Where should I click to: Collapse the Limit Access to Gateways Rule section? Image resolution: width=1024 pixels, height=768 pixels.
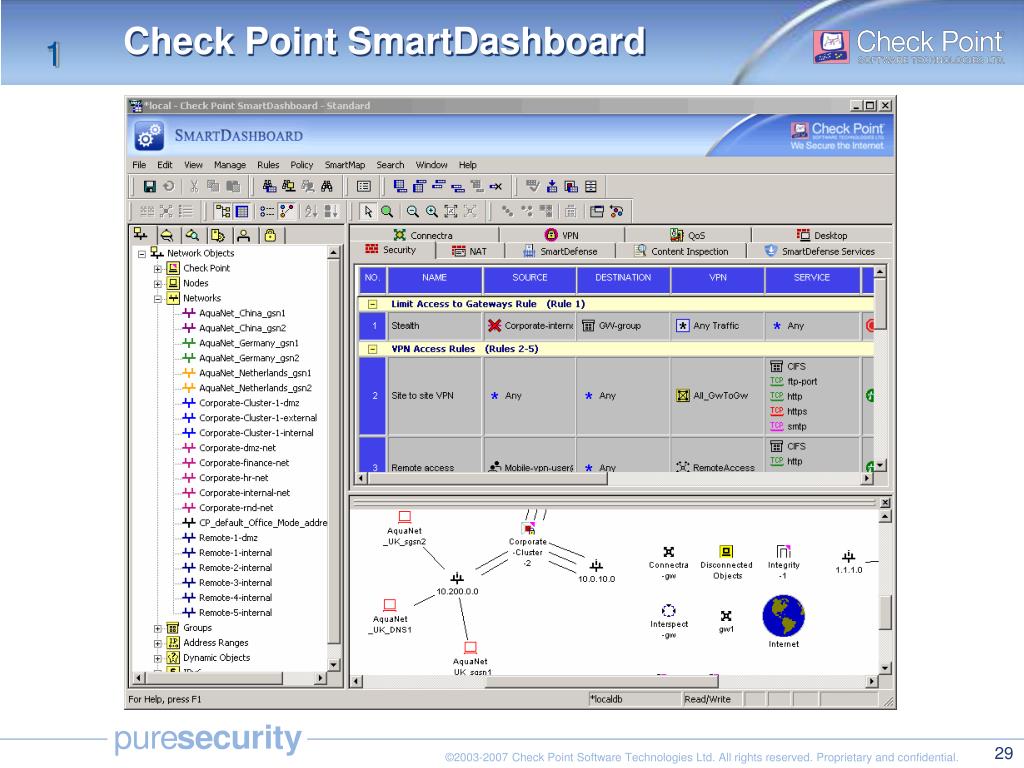click(x=372, y=304)
